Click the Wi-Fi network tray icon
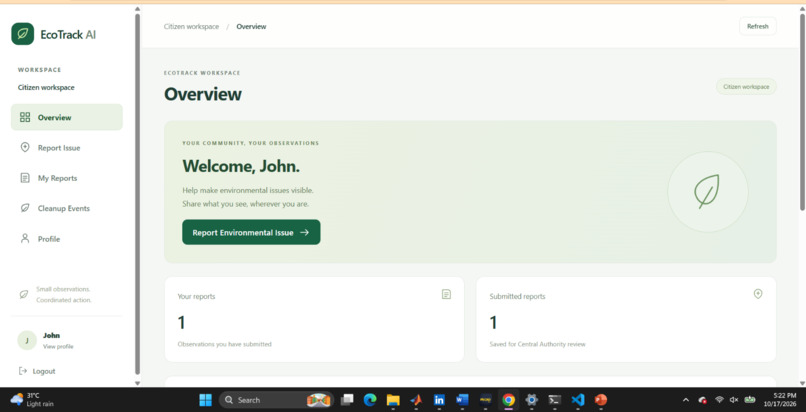806x412 pixels. point(719,400)
